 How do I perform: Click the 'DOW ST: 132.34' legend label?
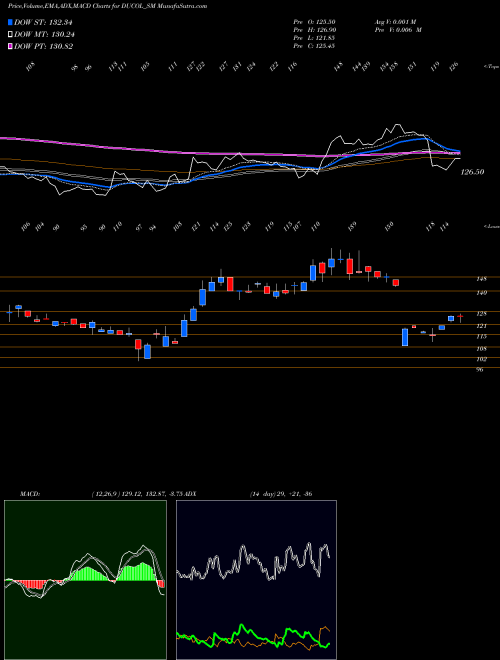(x=43, y=22)
